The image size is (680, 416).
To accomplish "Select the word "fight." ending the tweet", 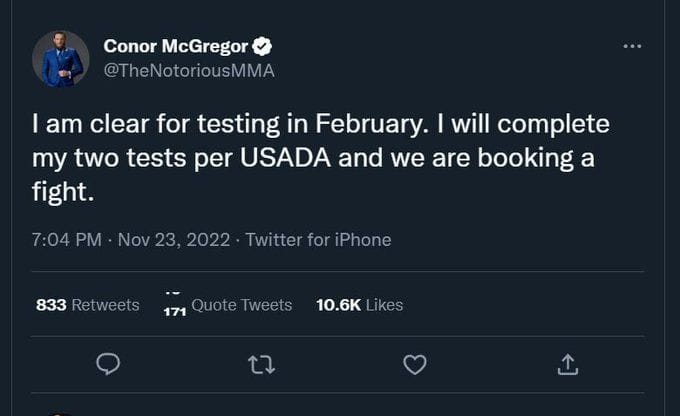I will tap(63, 192).
